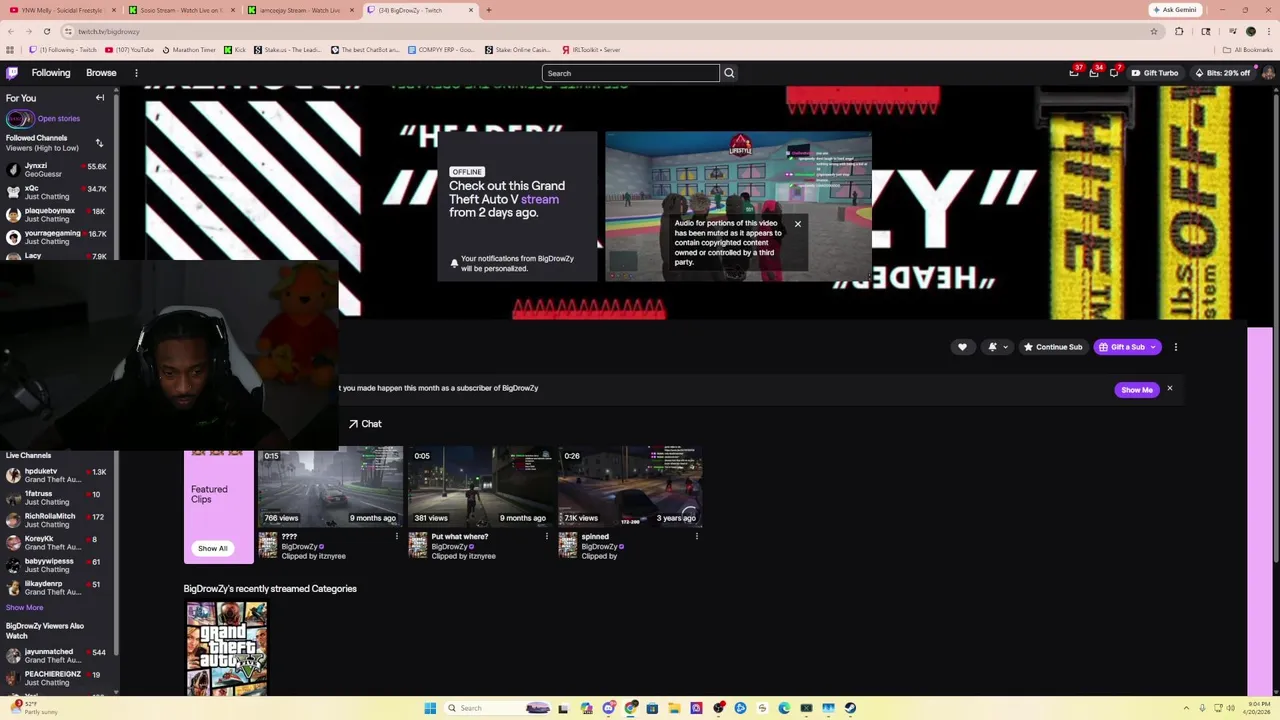Image resolution: width=1280 pixels, height=720 pixels.
Task: Collapse the For You sidebar
Action: (x=100, y=98)
